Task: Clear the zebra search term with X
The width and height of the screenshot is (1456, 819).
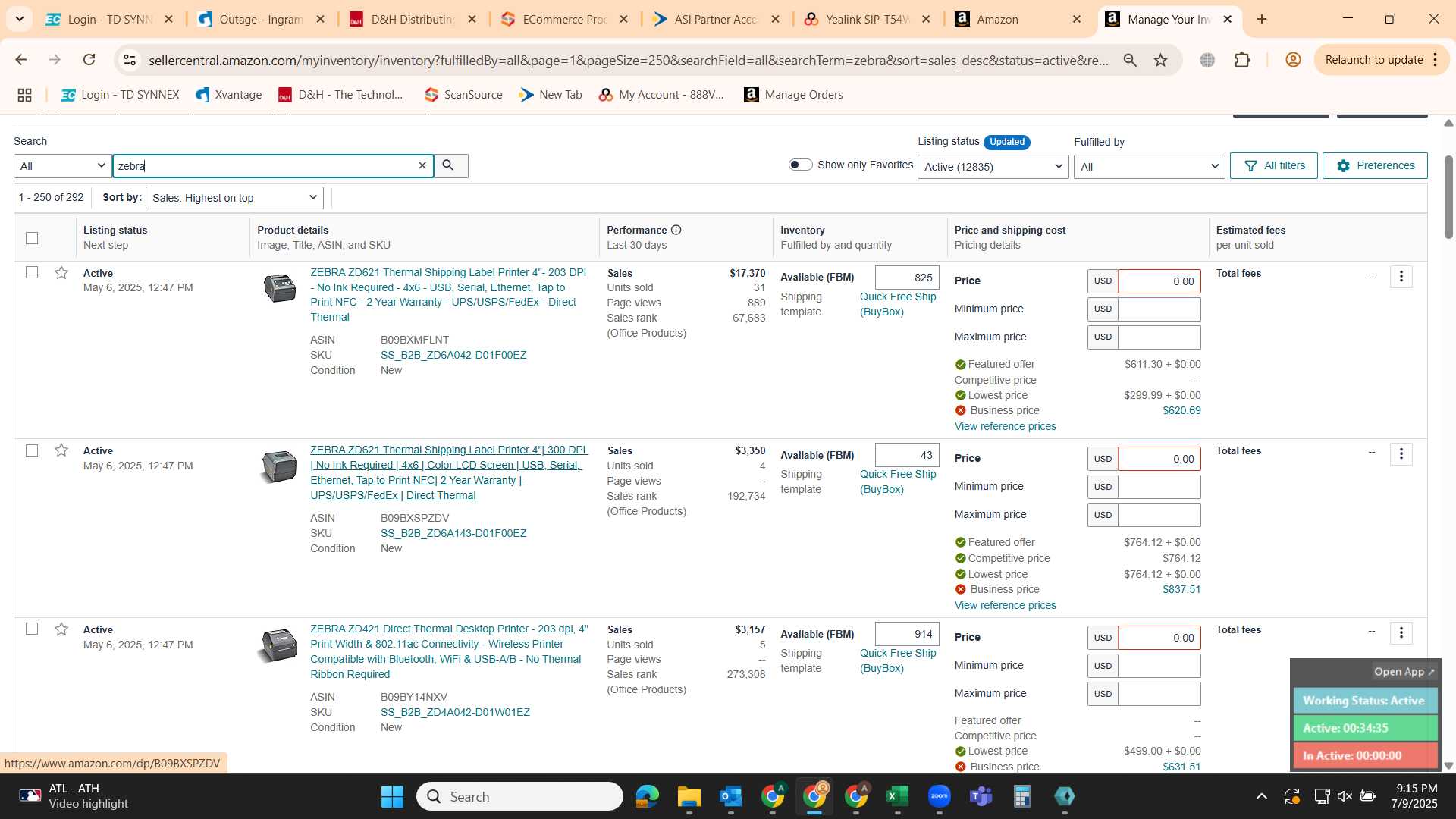Action: coord(422,165)
